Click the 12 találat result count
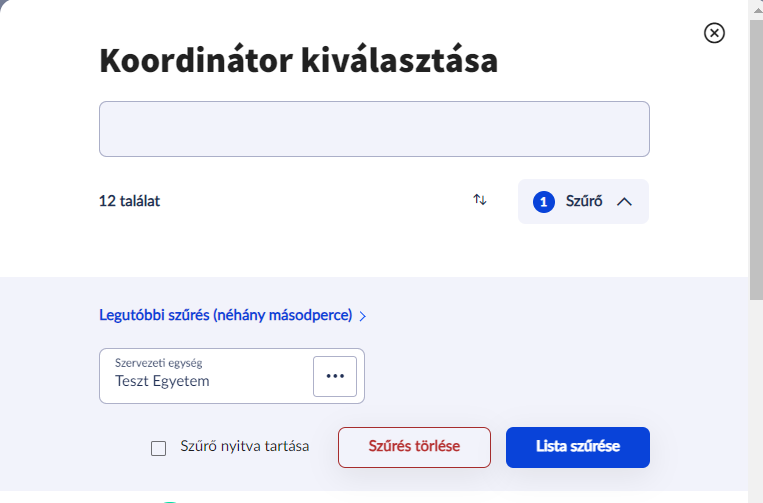This screenshot has width=763, height=503. click(x=129, y=201)
